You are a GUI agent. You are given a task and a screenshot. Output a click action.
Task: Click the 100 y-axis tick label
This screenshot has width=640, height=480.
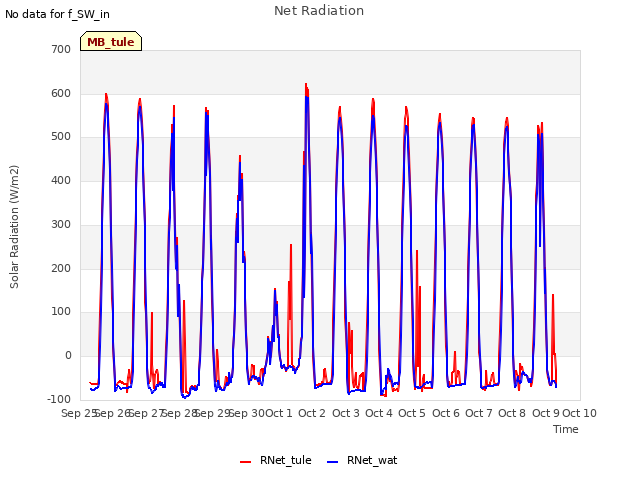coord(61,312)
